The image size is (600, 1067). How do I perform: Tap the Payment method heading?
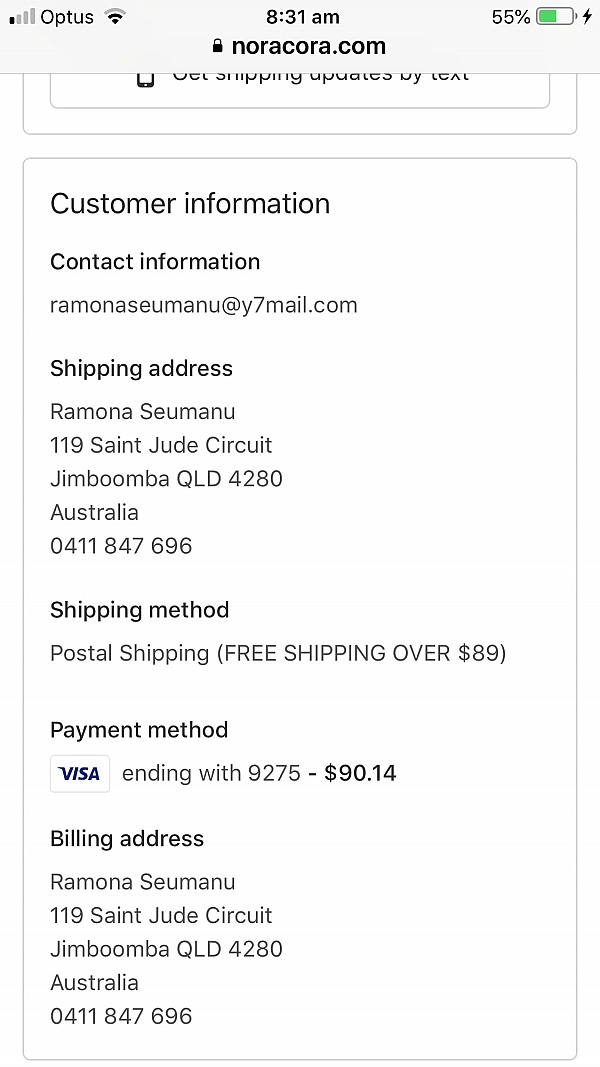139,730
